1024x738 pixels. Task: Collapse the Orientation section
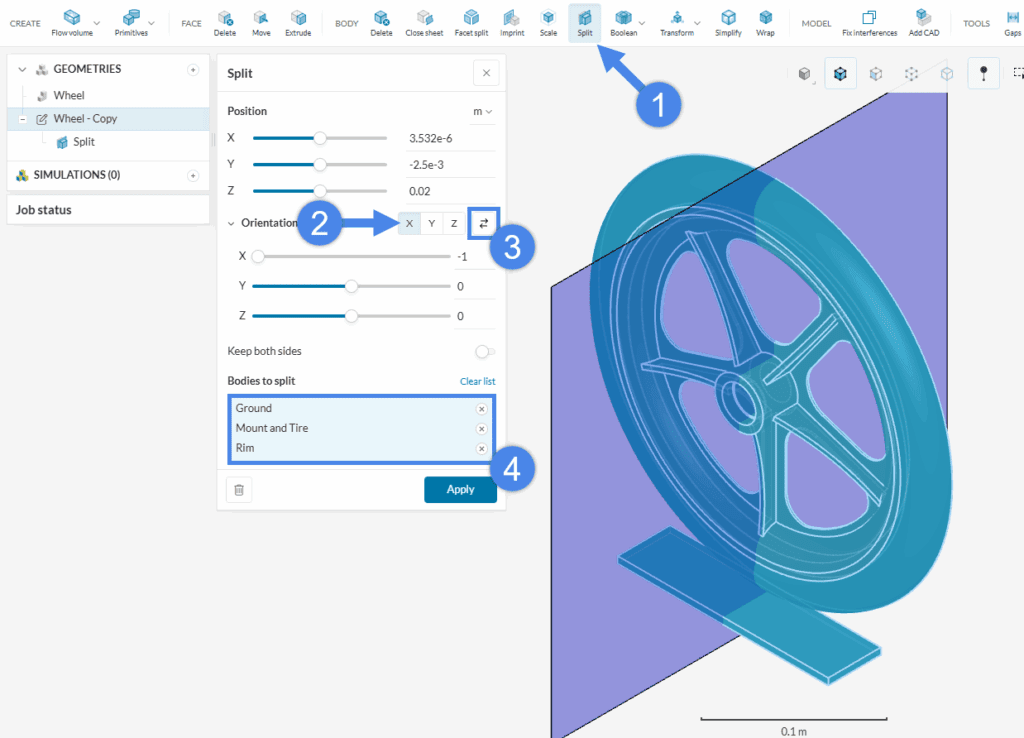point(231,222)
